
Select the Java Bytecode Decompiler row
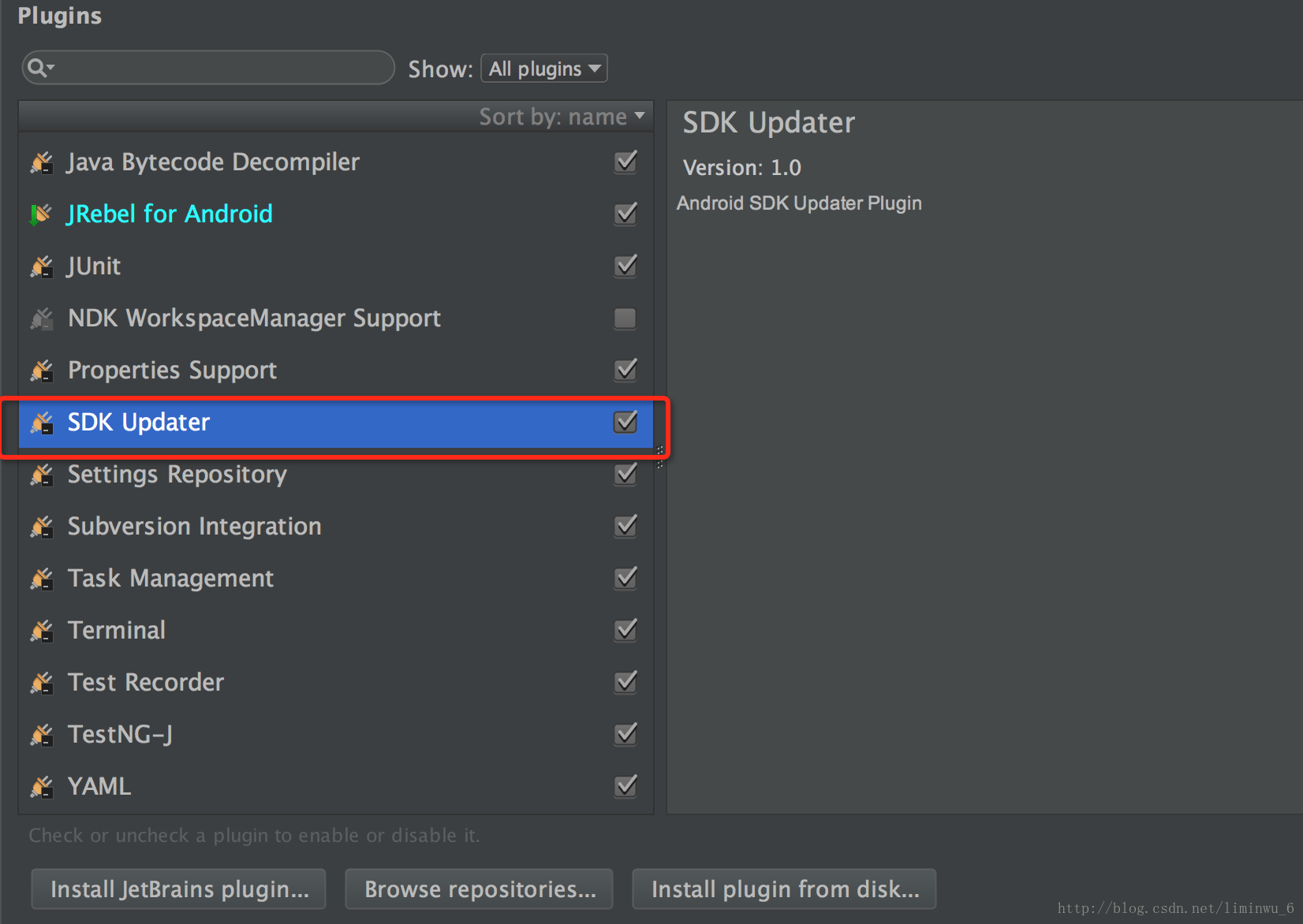click(336, 162)
